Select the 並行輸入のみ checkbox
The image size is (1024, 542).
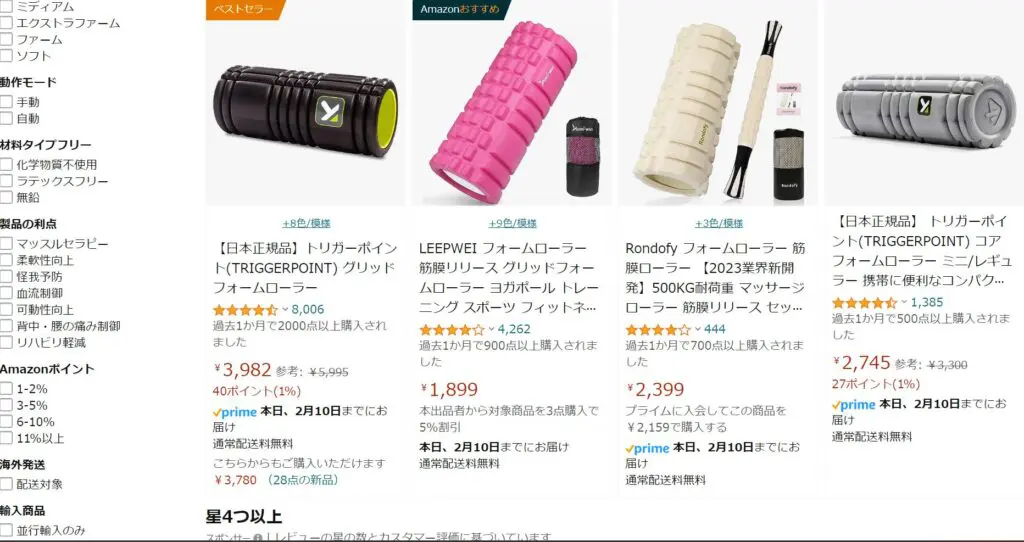click(7, 530)
